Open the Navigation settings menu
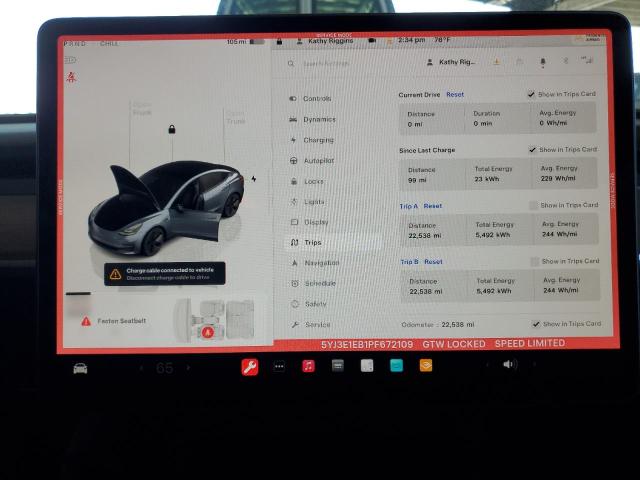 320,262
